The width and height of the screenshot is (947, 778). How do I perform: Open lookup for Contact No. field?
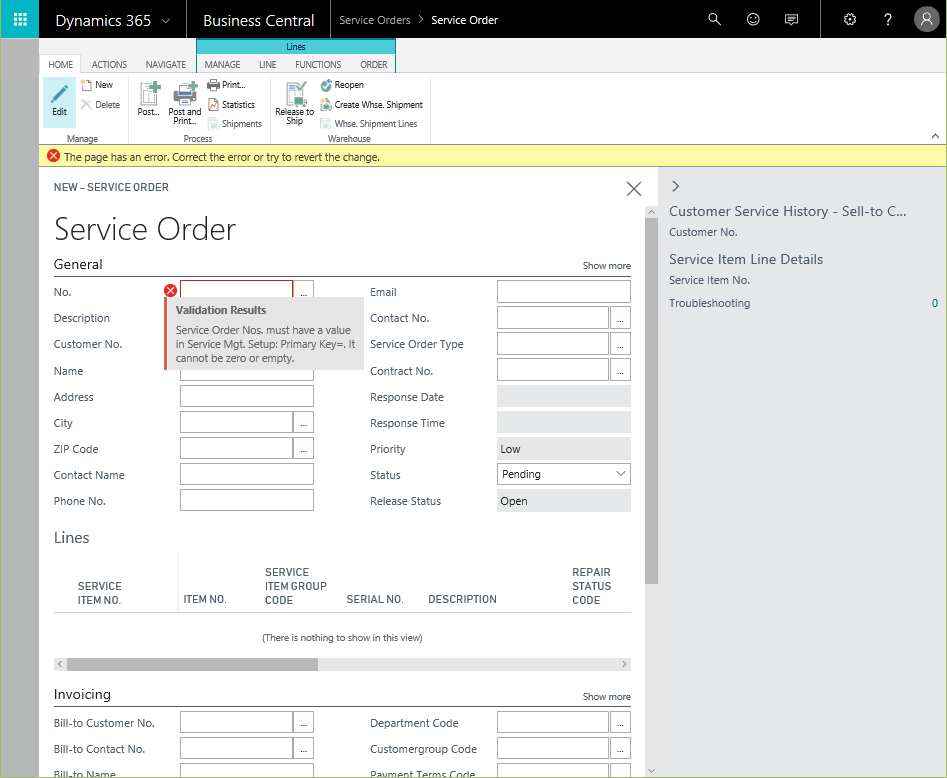click(620, 318)
